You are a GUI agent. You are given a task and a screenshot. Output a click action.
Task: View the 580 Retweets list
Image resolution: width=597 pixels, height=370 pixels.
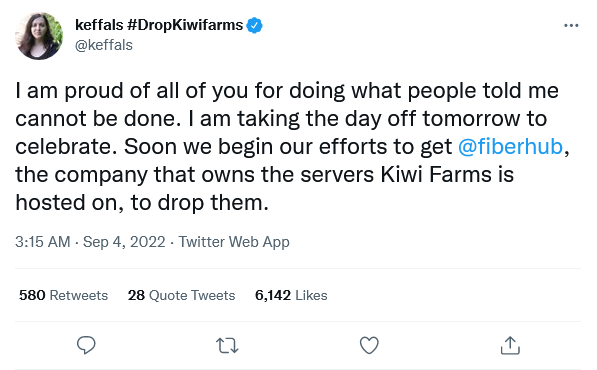(64, 295)
